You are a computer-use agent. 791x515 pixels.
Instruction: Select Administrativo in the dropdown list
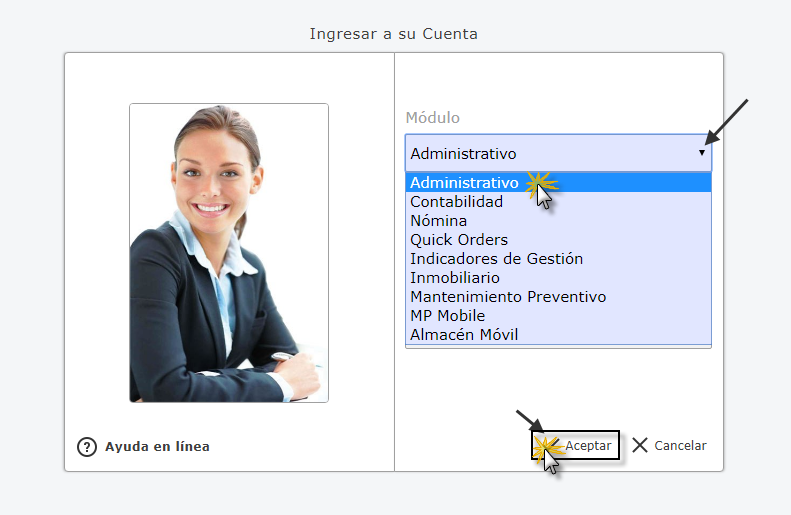click(558, 183)
